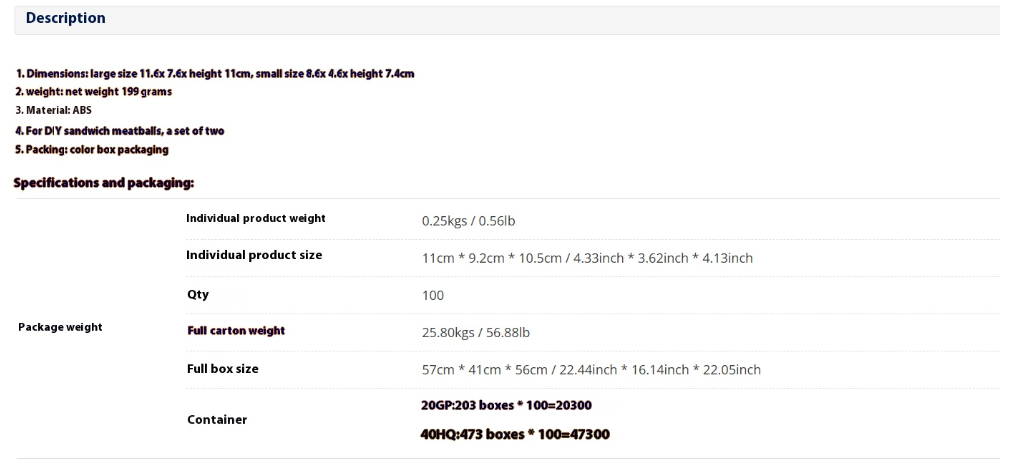Click the dimensions line in description
Viewport: 1018px width, 474px height.
point(215,73)
